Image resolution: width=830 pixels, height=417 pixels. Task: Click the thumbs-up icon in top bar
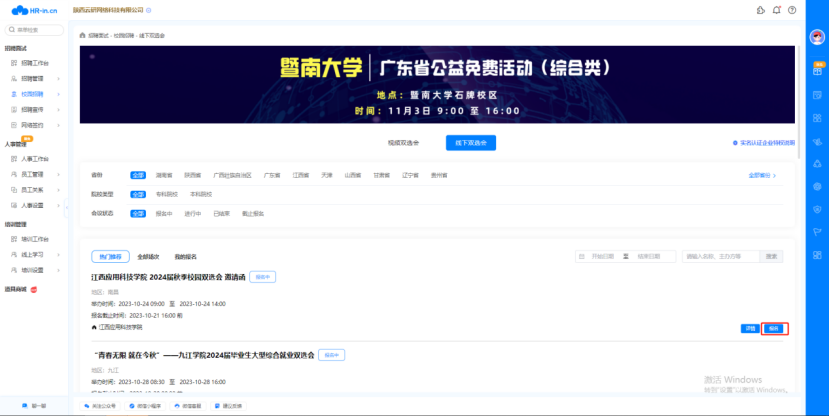[761, 11]
